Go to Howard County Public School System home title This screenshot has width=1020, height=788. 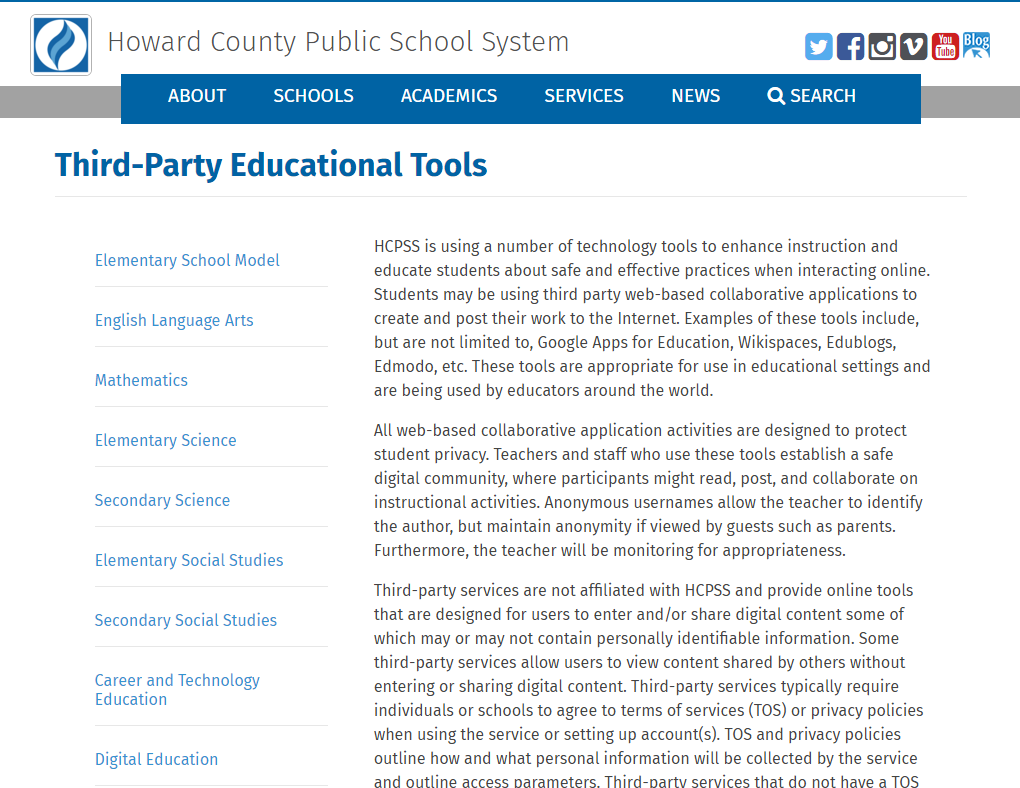[x=338, y=42]
